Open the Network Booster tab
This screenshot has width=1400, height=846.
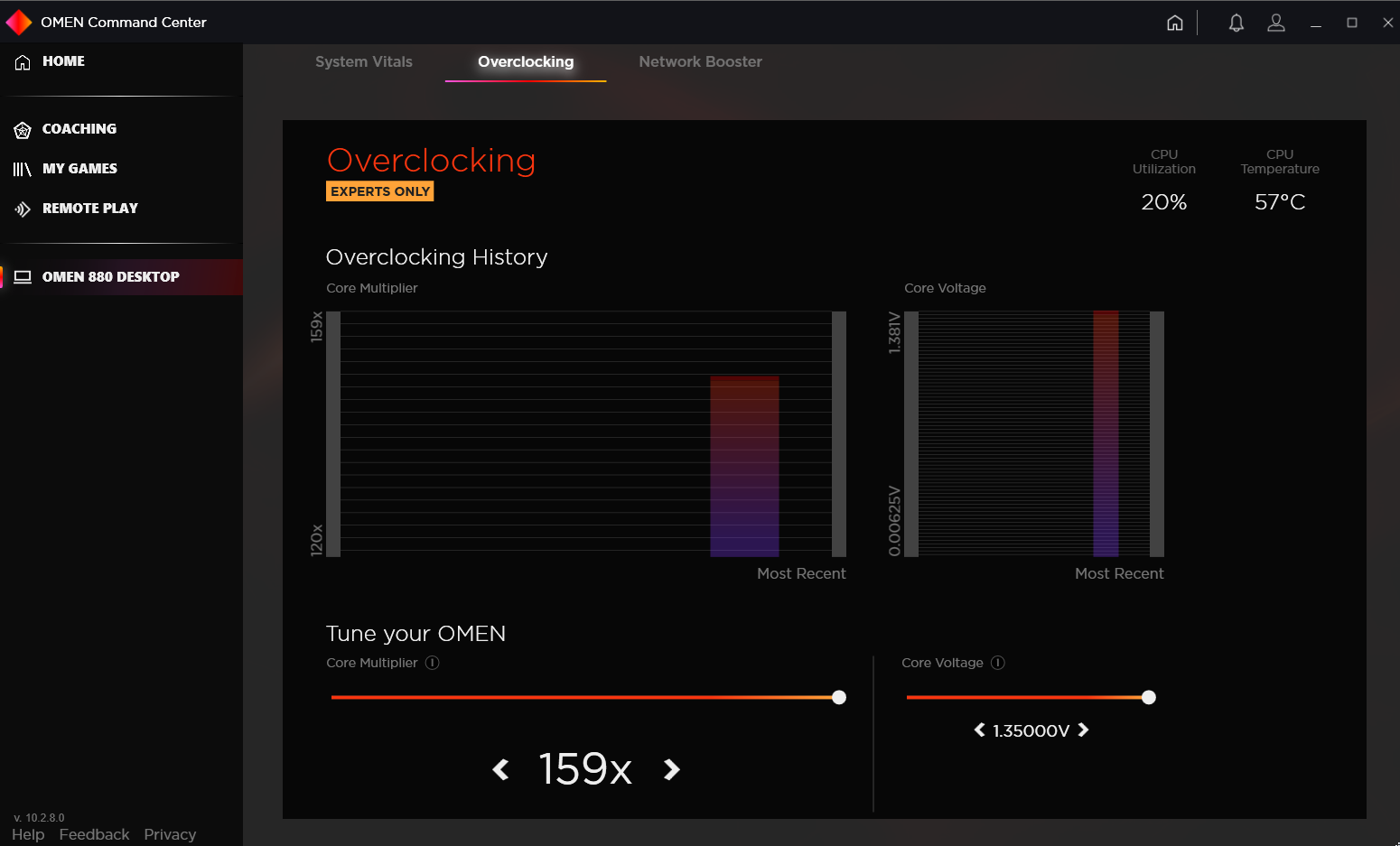tap(700, 61)
